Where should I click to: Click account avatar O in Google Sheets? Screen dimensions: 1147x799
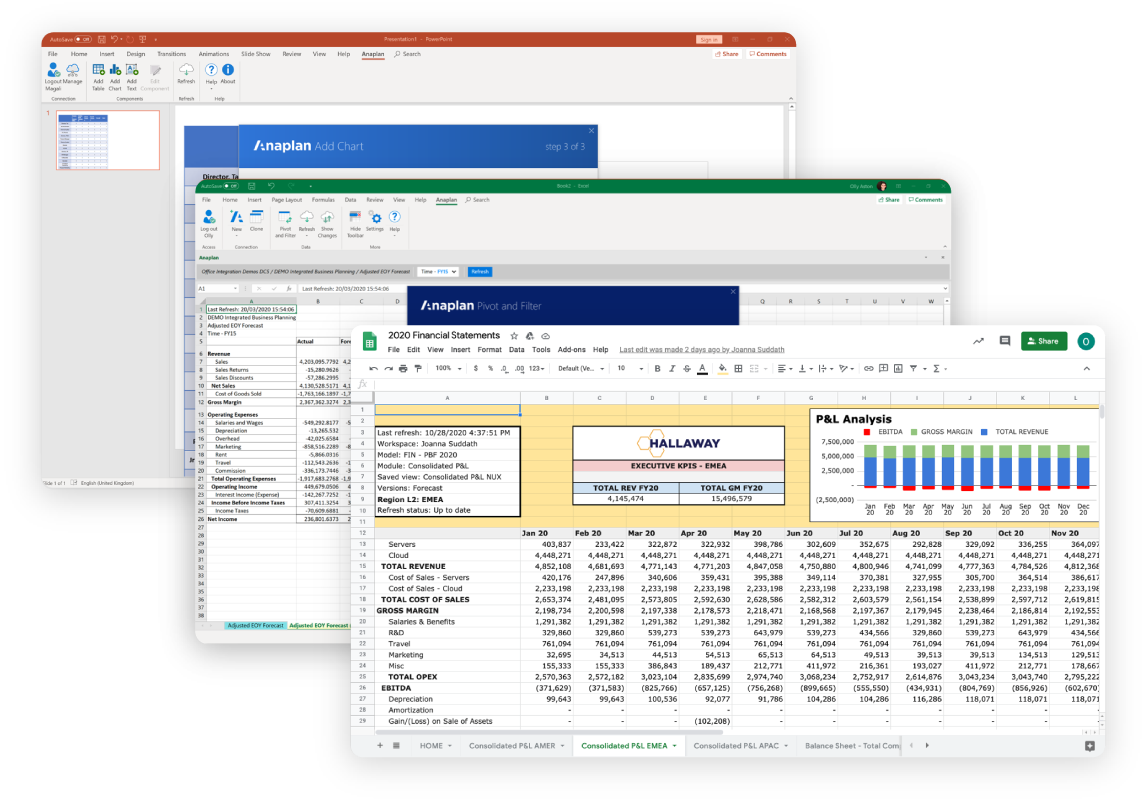[1086, 341]
